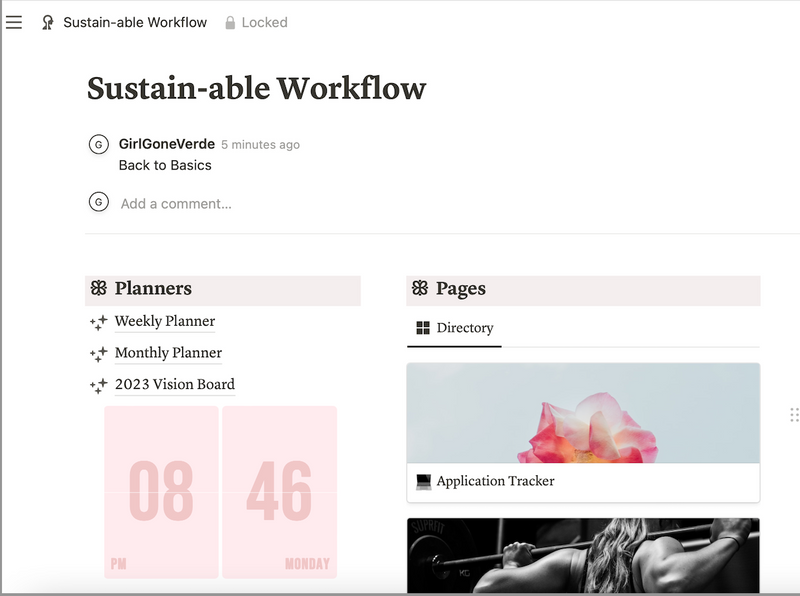Click the laptop icon on Application Tracker card

423,482
